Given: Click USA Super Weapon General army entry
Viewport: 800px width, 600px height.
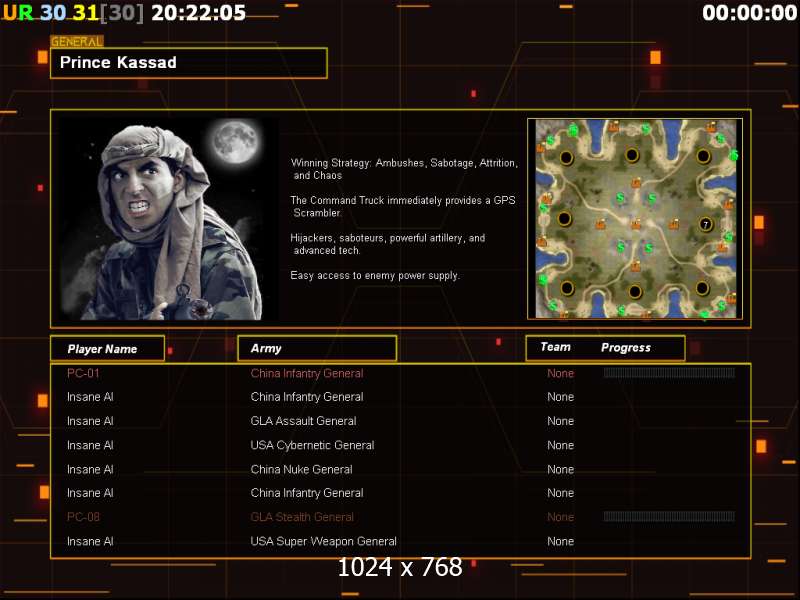Looking at the screenshot, I should click(323, 541).
